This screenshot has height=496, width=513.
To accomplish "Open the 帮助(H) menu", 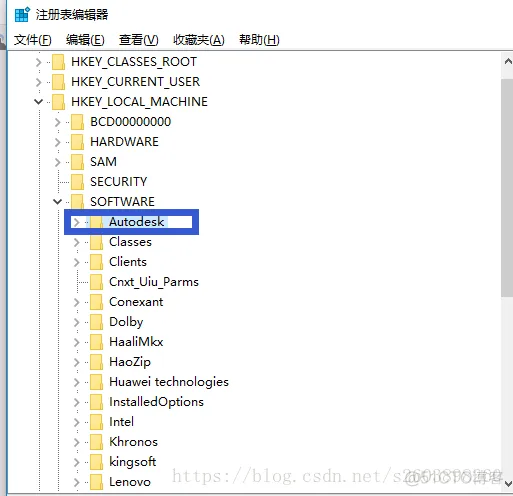I will click(x=259, y=40).
